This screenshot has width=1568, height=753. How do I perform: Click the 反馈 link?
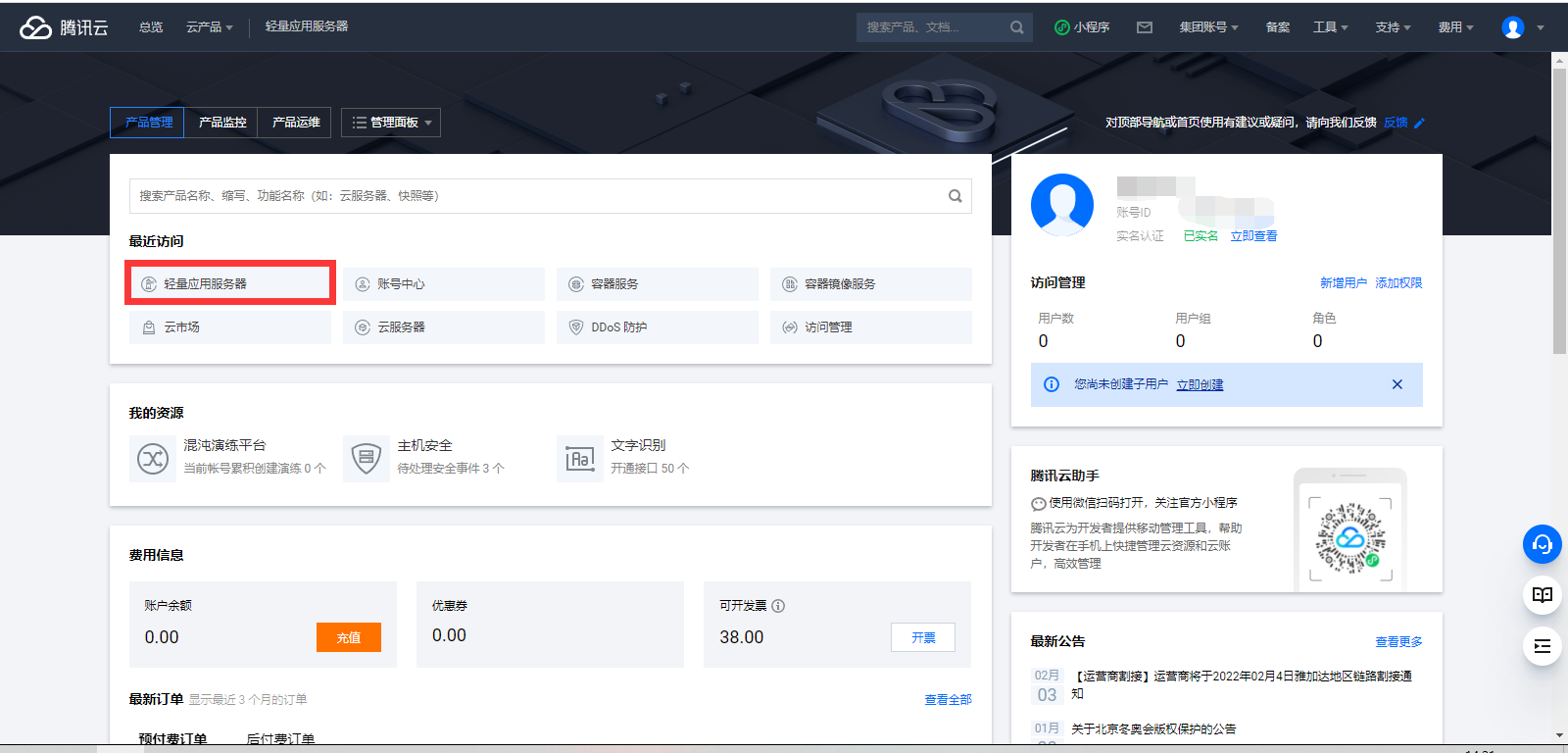tap(1396, 123)
